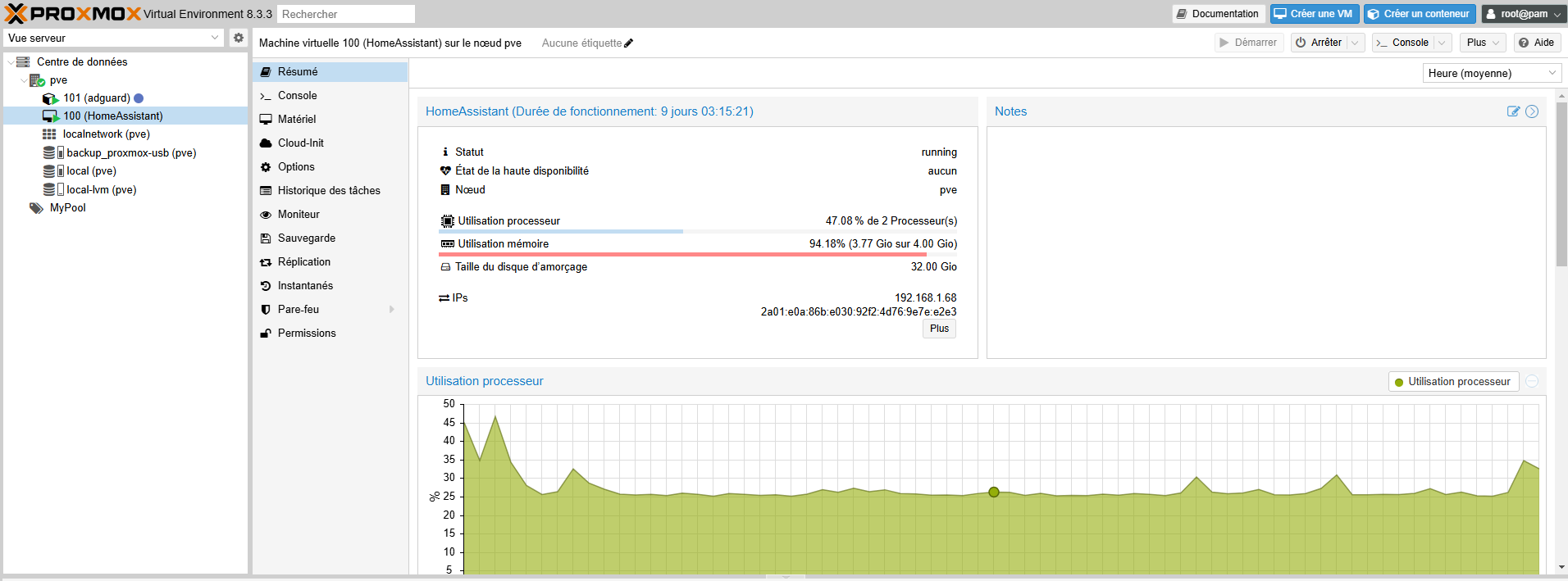Click the Arrêter button

coord(1319,43)
